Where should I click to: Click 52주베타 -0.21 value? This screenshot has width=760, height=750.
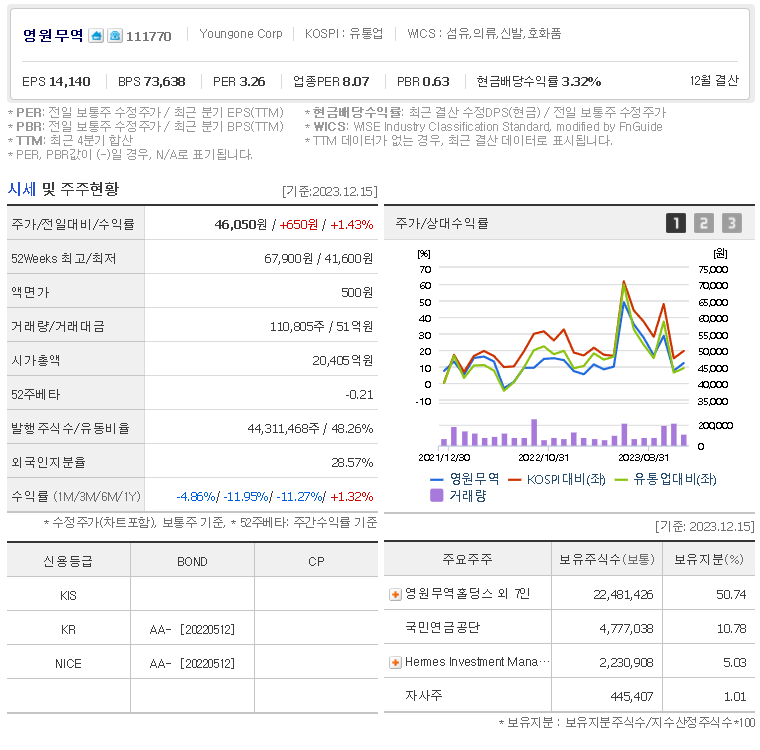(359, 395)
